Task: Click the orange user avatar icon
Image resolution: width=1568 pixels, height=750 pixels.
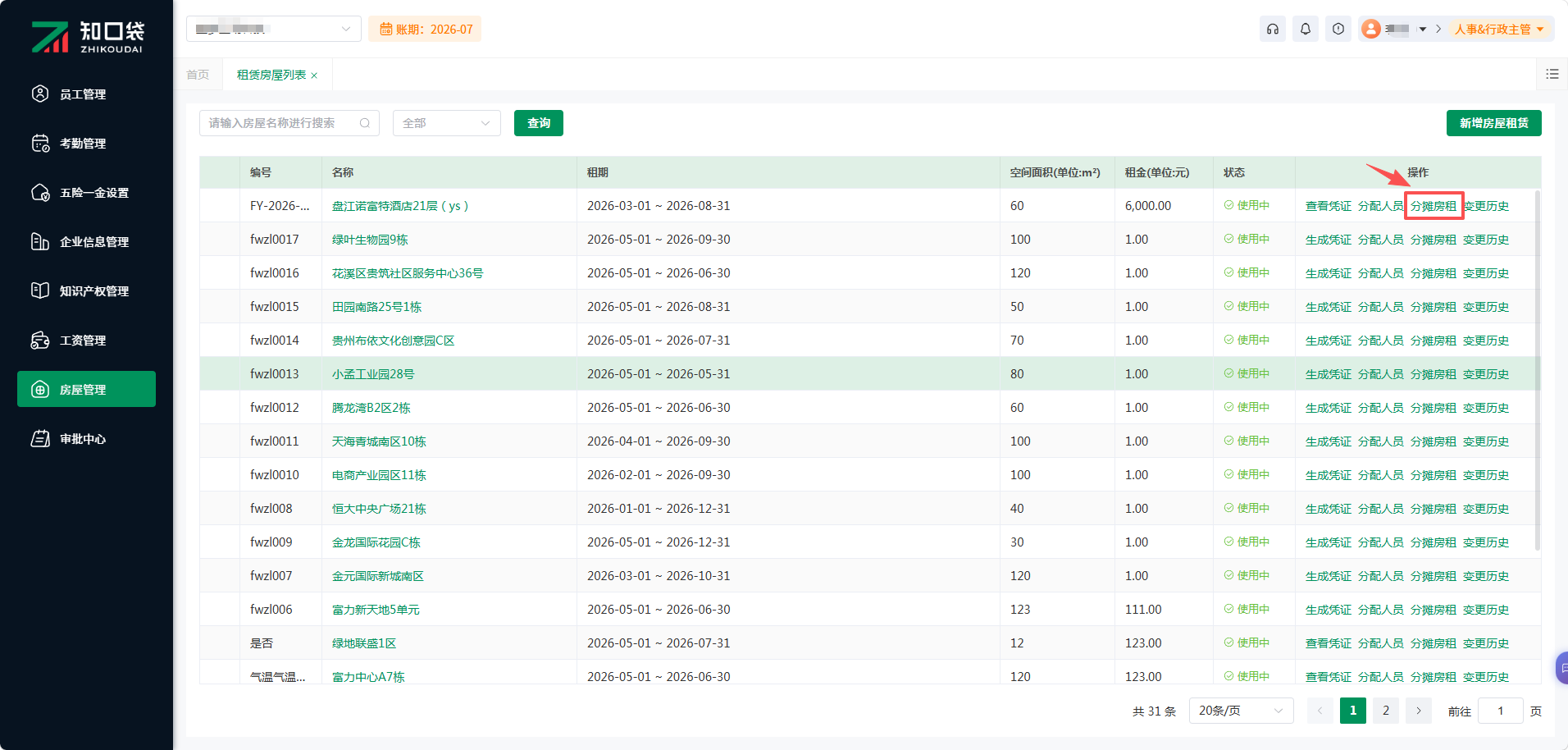Action: tap(1370, 29)
